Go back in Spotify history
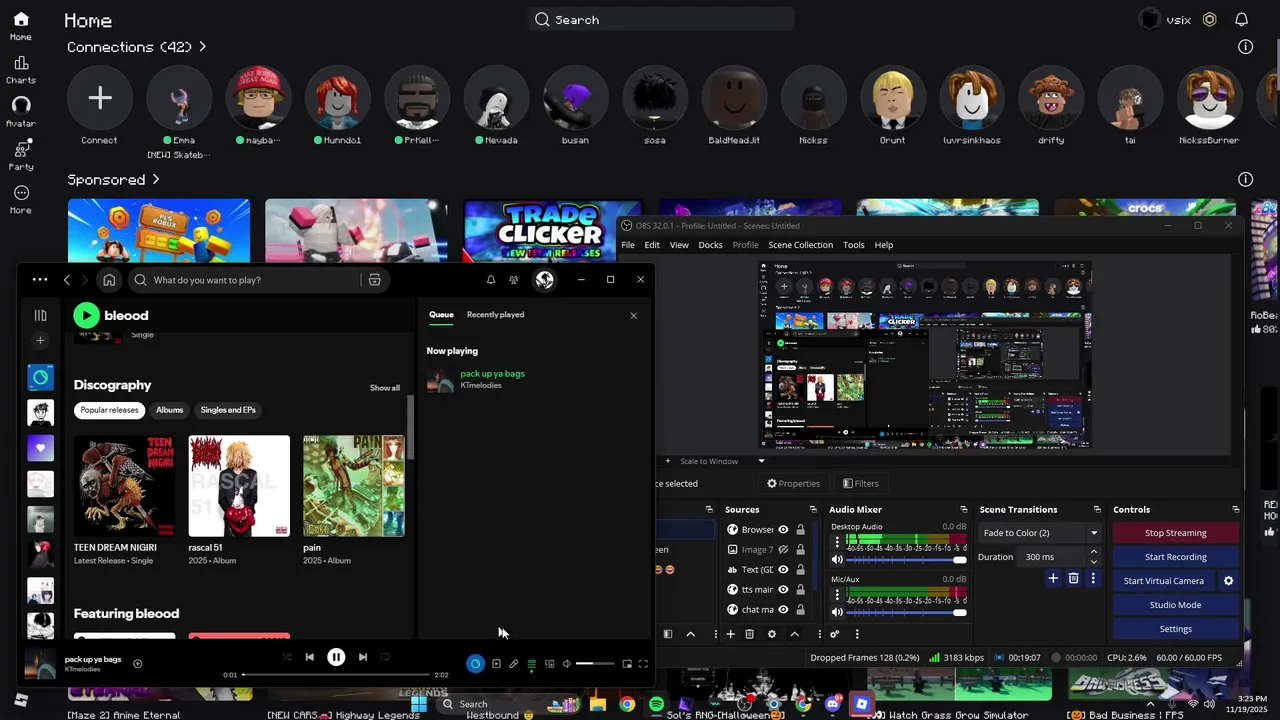Image resolution: width=1280 pixels, height=720 pixels. click(67, 280)
